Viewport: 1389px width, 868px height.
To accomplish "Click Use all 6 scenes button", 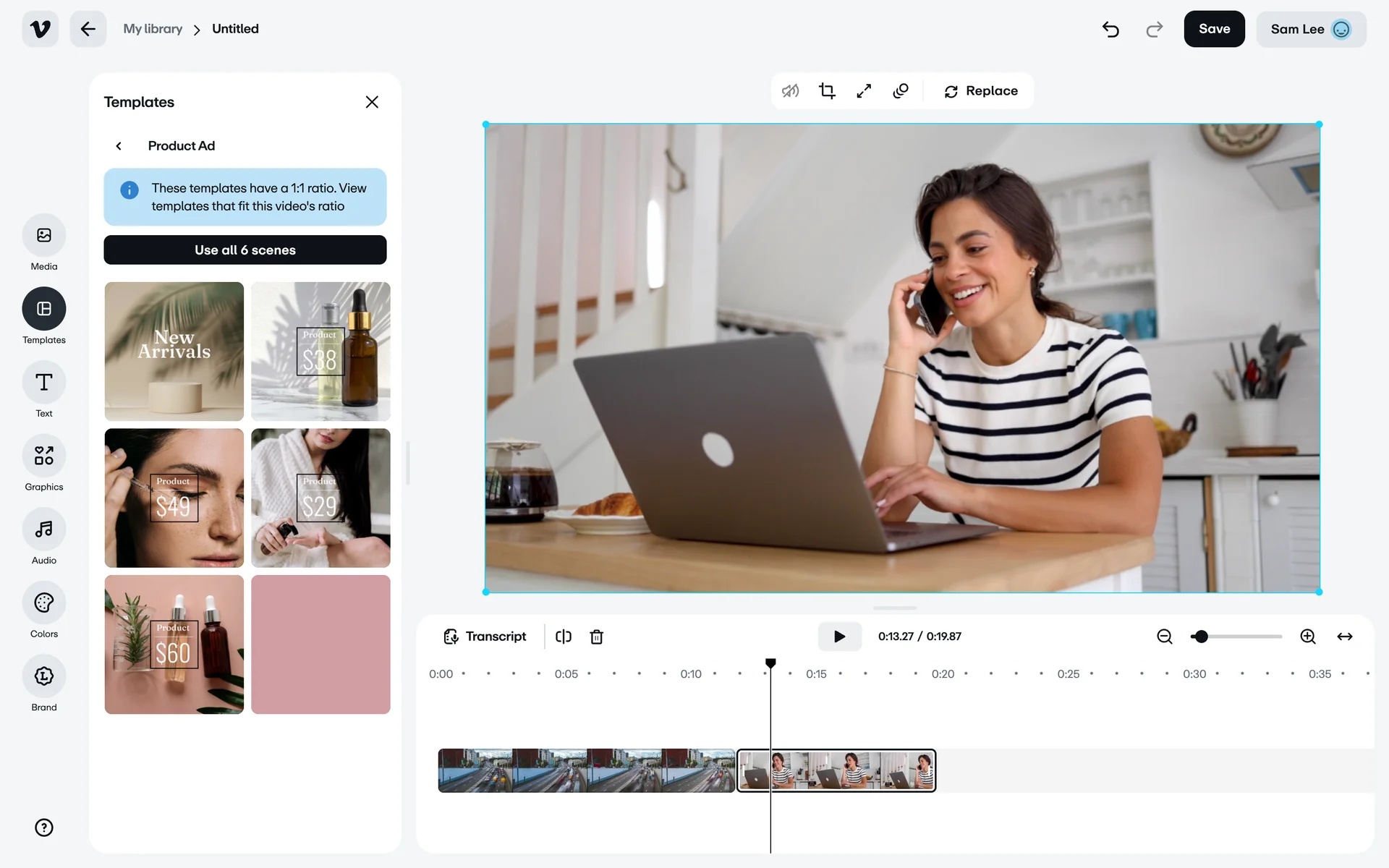I will [x=245, y=250].
